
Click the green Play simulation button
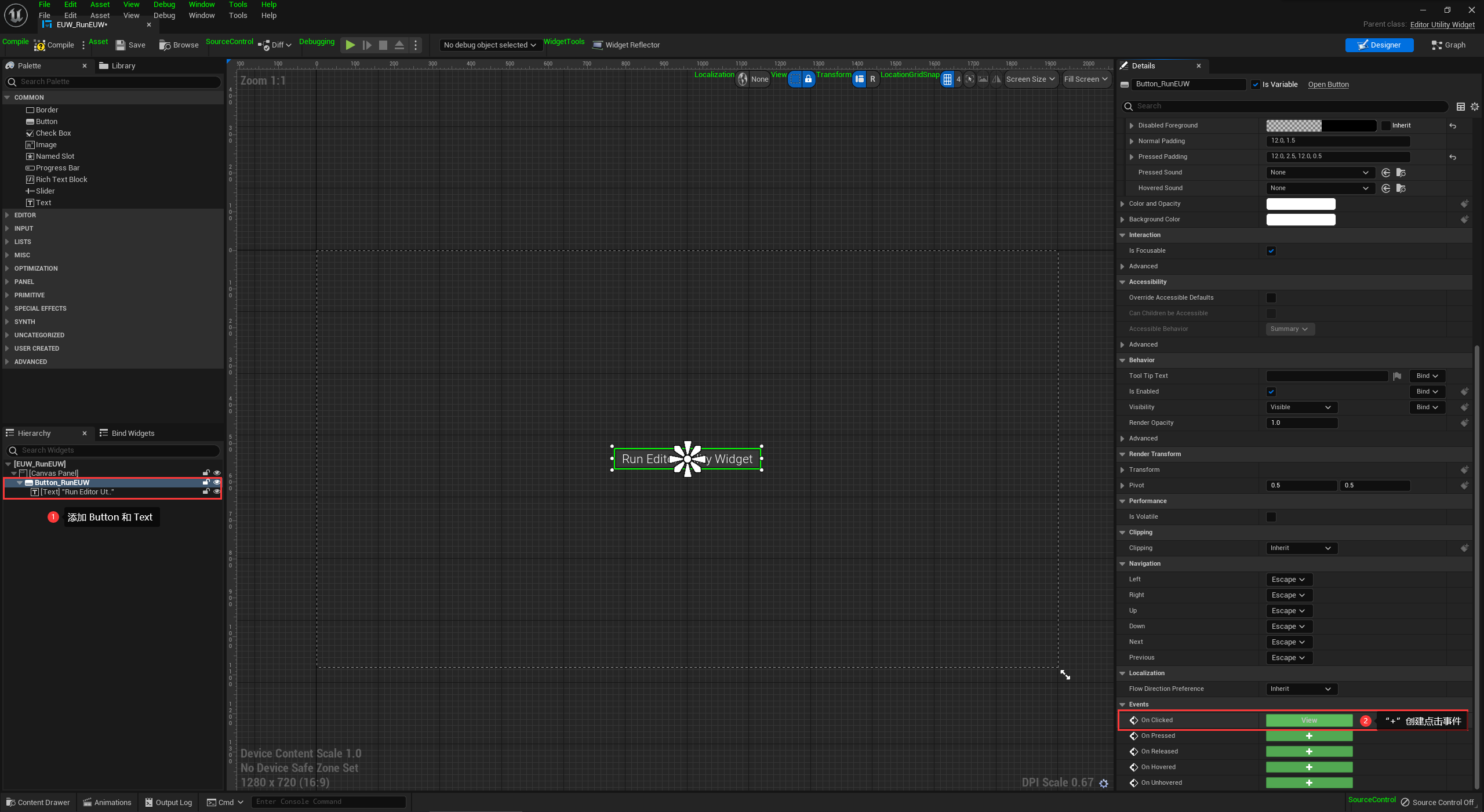(x=350, y=45)
